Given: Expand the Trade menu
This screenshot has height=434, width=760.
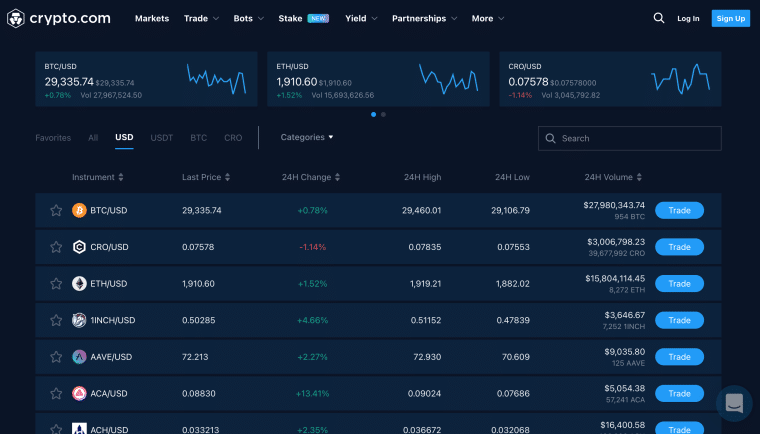Looking at the screenshot, I should 201,18.
